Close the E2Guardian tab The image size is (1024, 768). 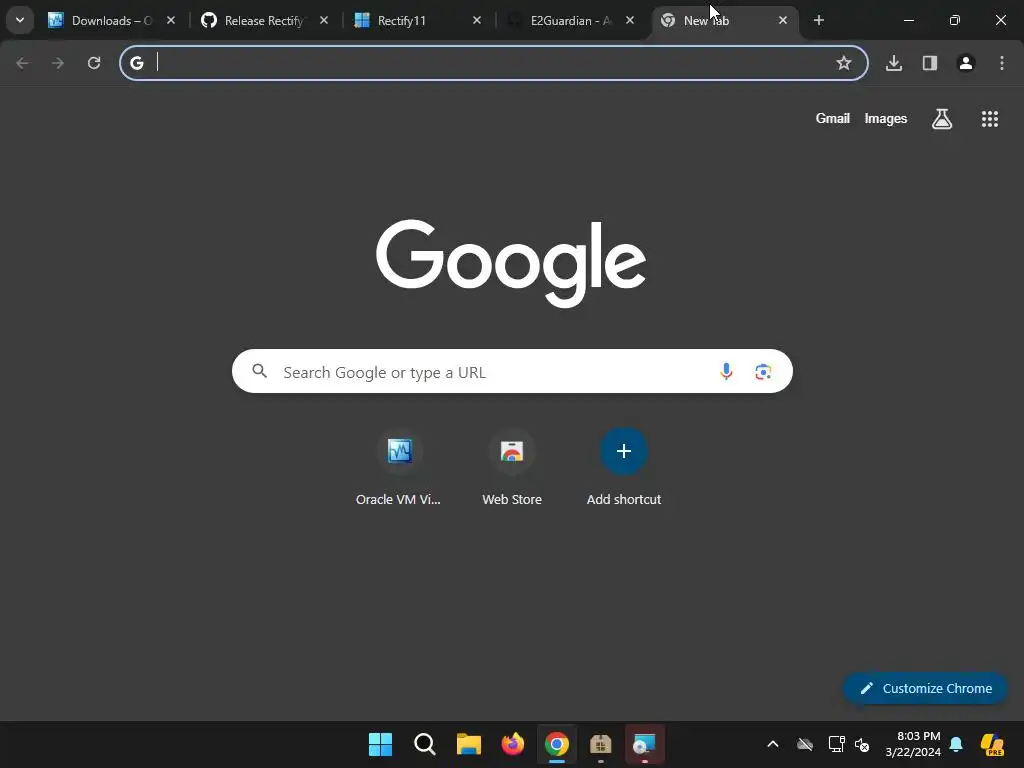[630, 20]
